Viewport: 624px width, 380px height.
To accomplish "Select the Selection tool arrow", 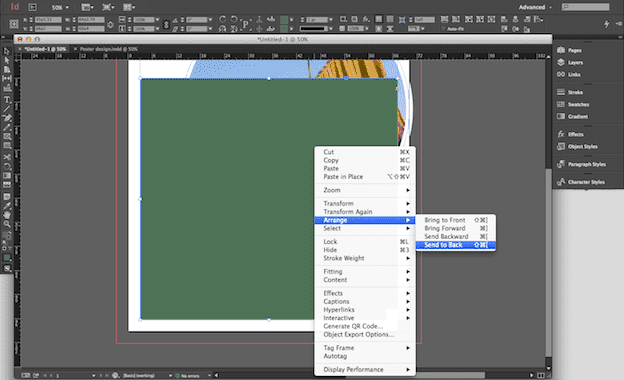I will 7,51.
